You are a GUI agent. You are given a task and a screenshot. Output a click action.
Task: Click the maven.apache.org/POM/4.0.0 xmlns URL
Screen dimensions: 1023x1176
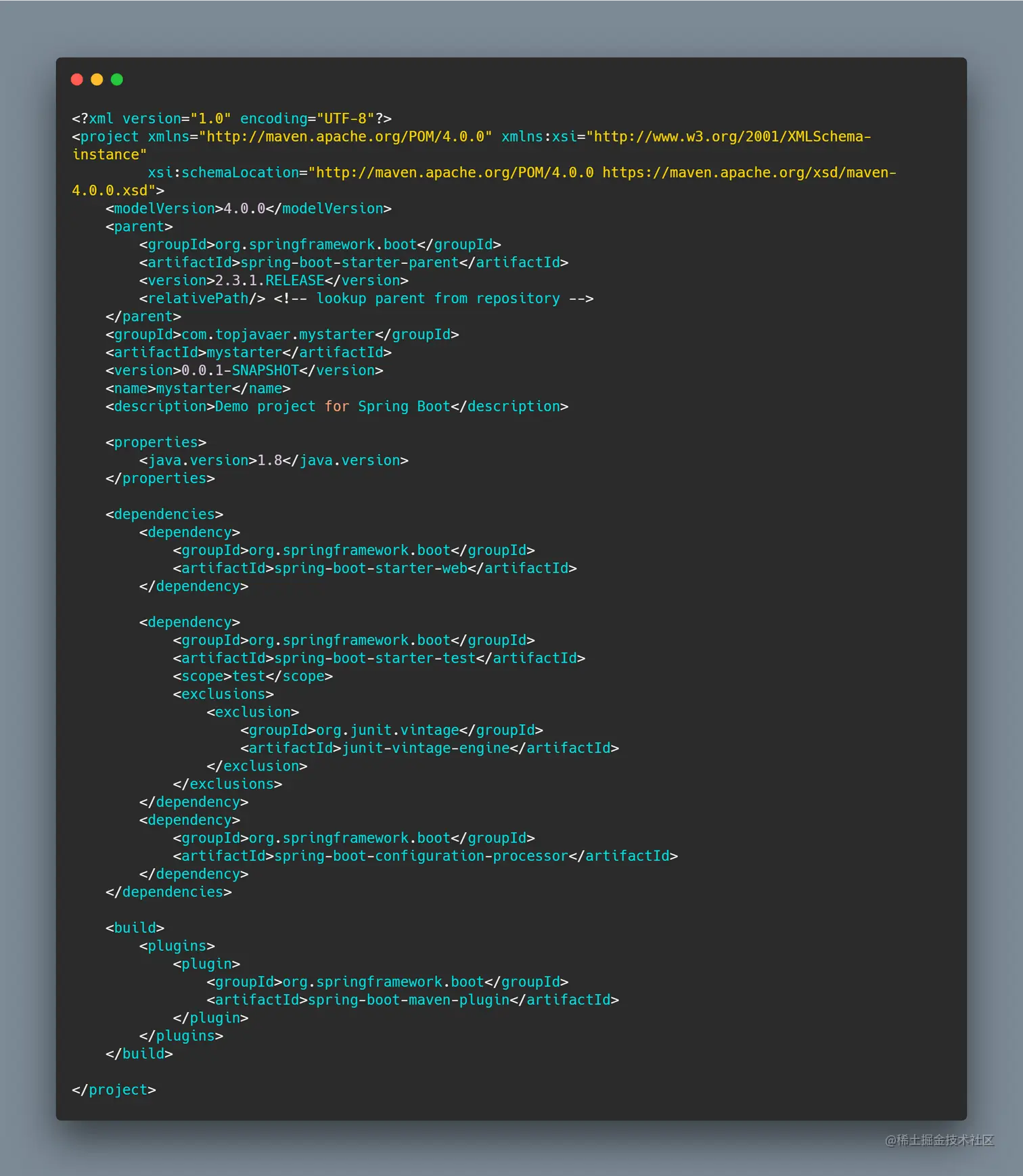tap(345, 137)
